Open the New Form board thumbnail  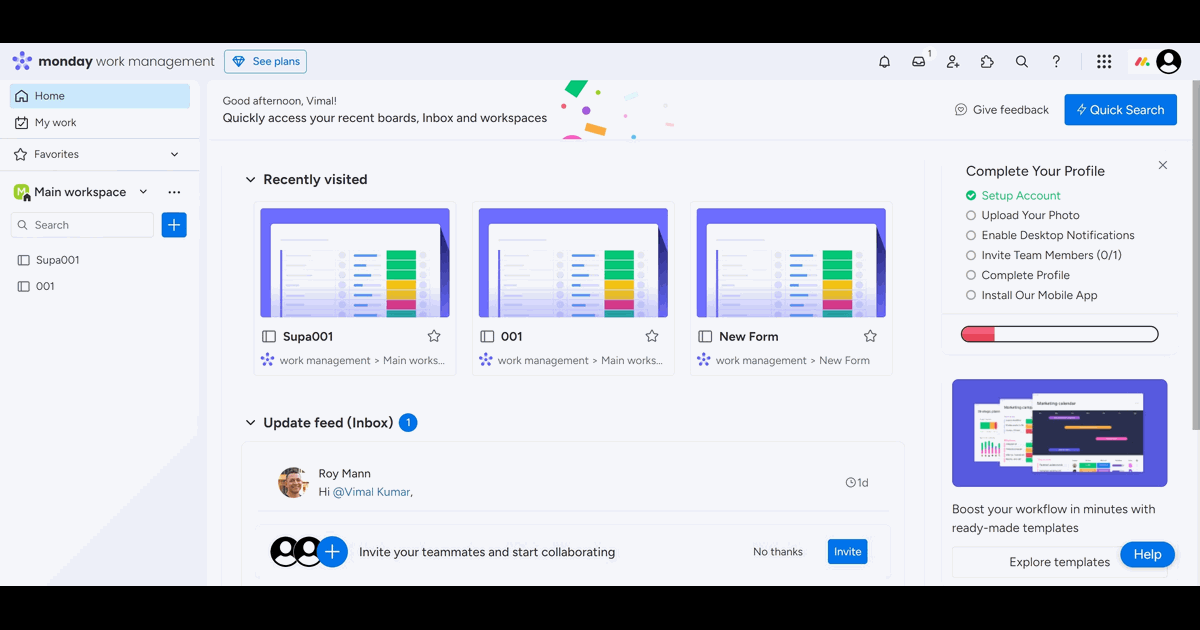(x=791, y=263)
